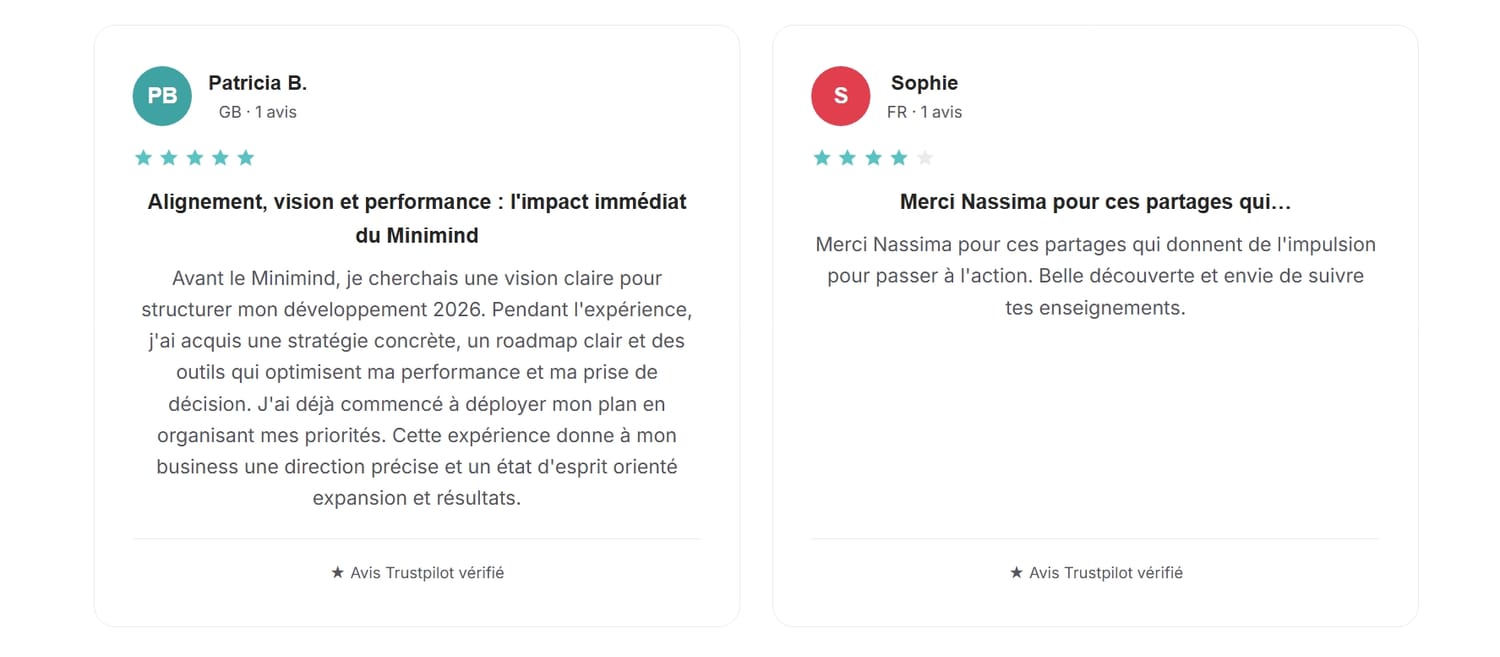Image resolution: width=1500 pixels, height=657 pixels.
Task: Click "GB · 1 avis" under Patricia
Action: (258, 112)
